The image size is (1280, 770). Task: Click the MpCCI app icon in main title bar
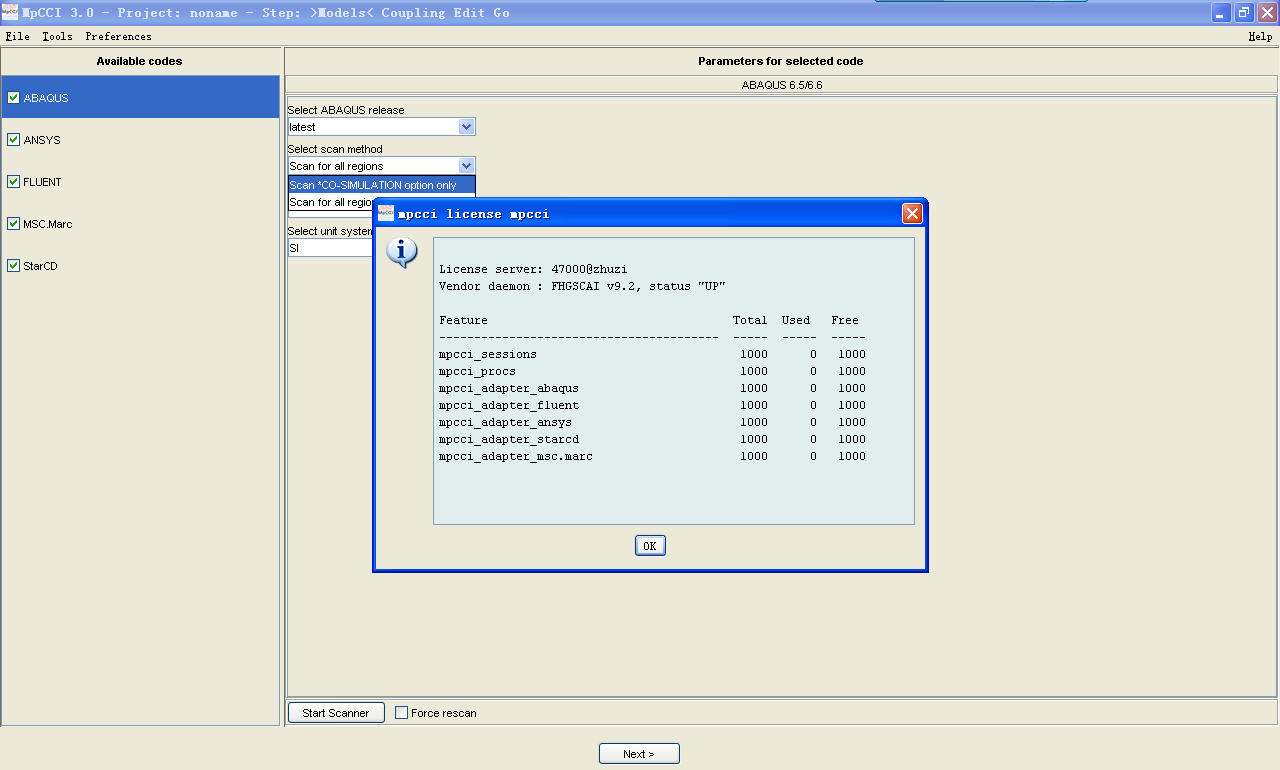10,12
